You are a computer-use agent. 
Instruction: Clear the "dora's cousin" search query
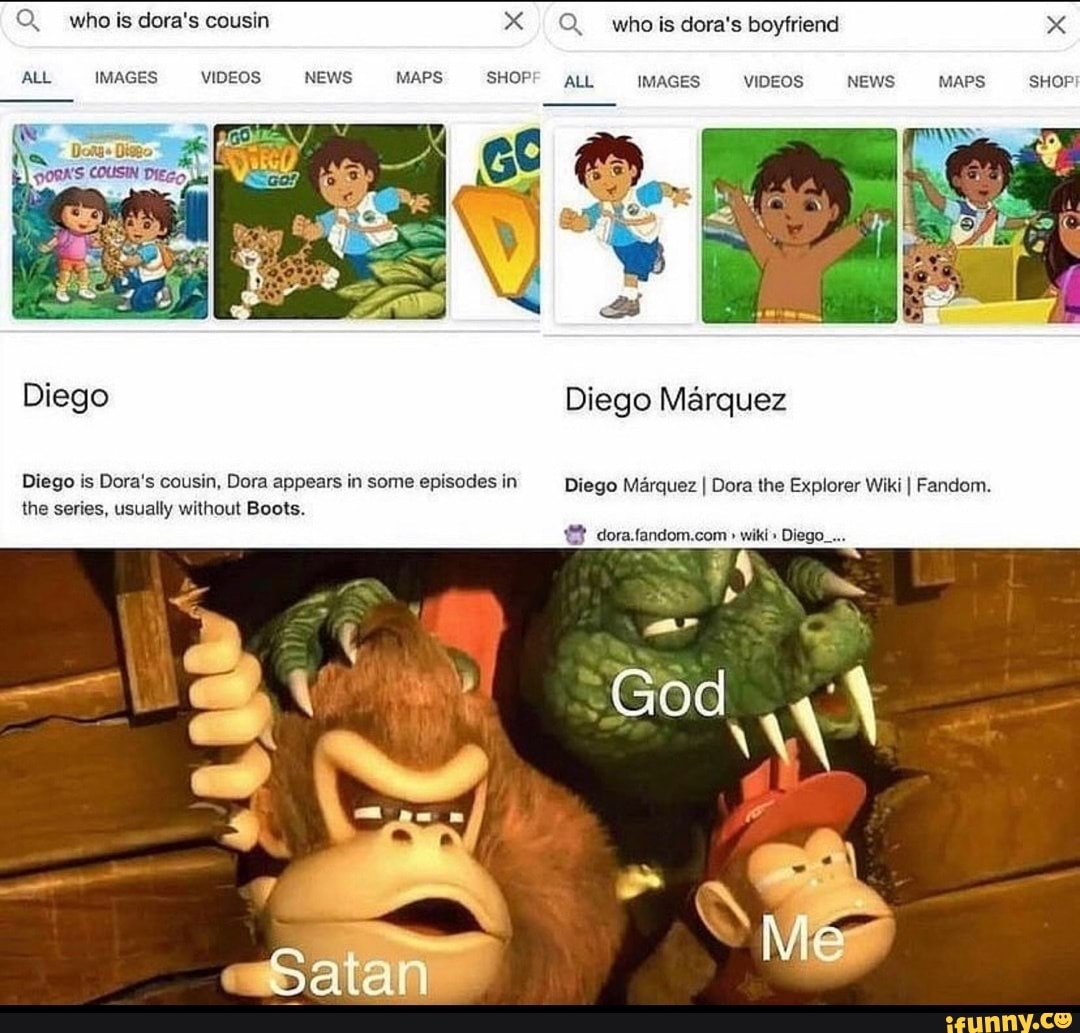click(513, 21)
